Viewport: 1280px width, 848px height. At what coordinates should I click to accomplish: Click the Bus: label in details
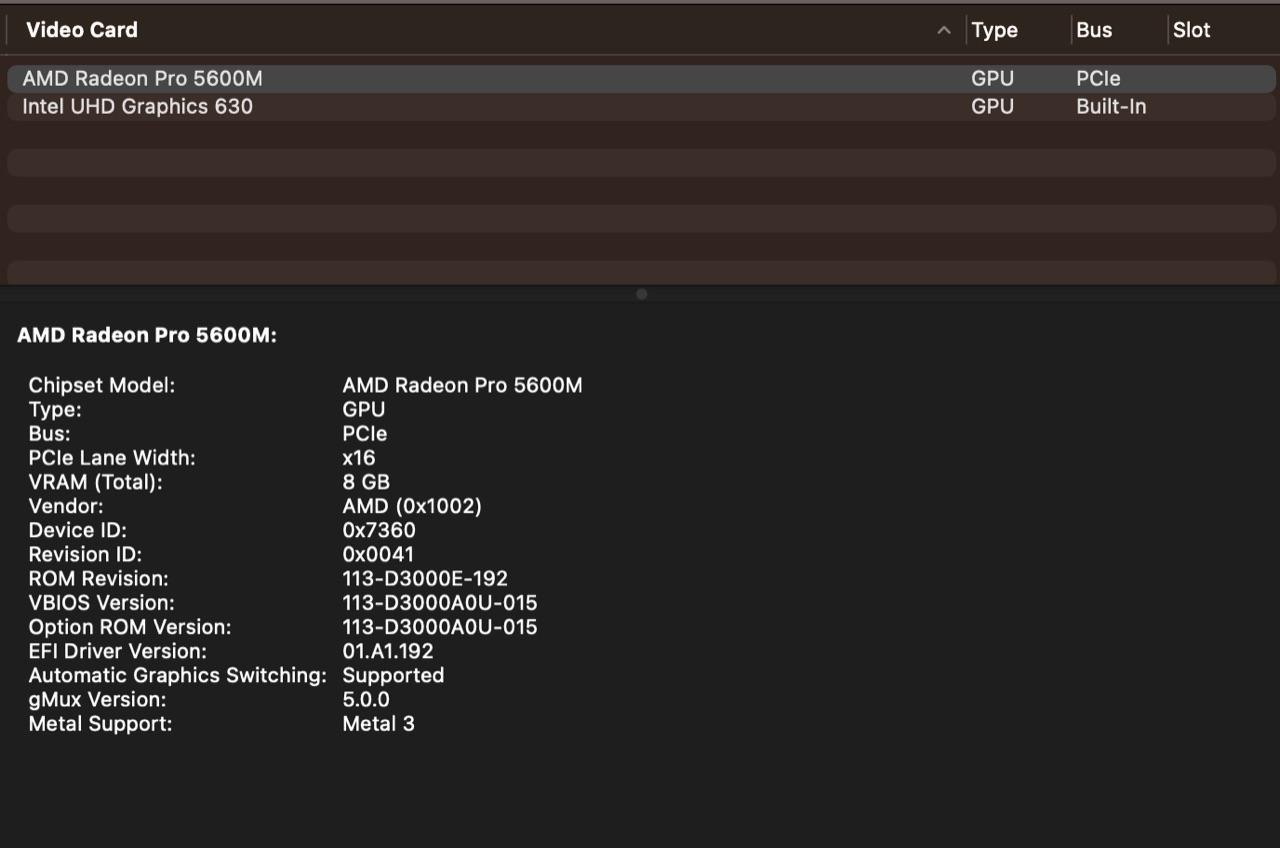(50, 434)
